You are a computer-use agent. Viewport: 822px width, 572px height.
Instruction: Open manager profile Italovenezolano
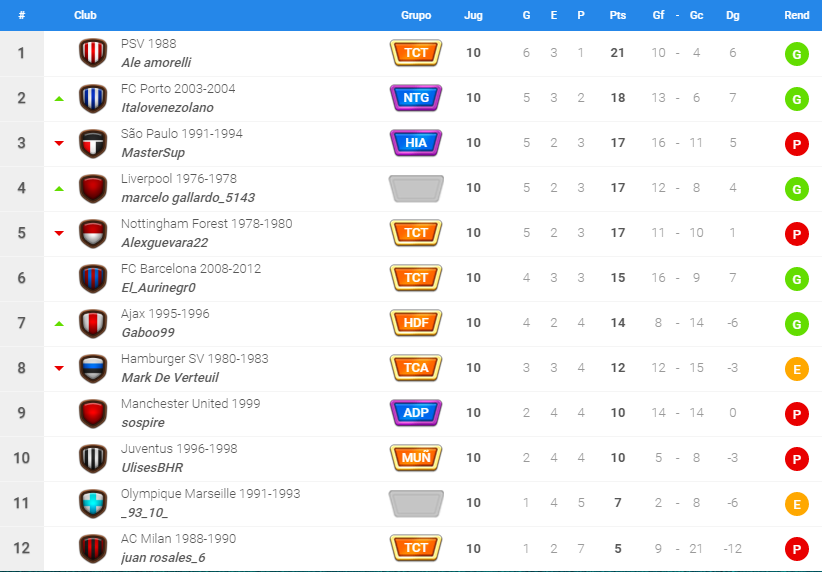(167, 107)
